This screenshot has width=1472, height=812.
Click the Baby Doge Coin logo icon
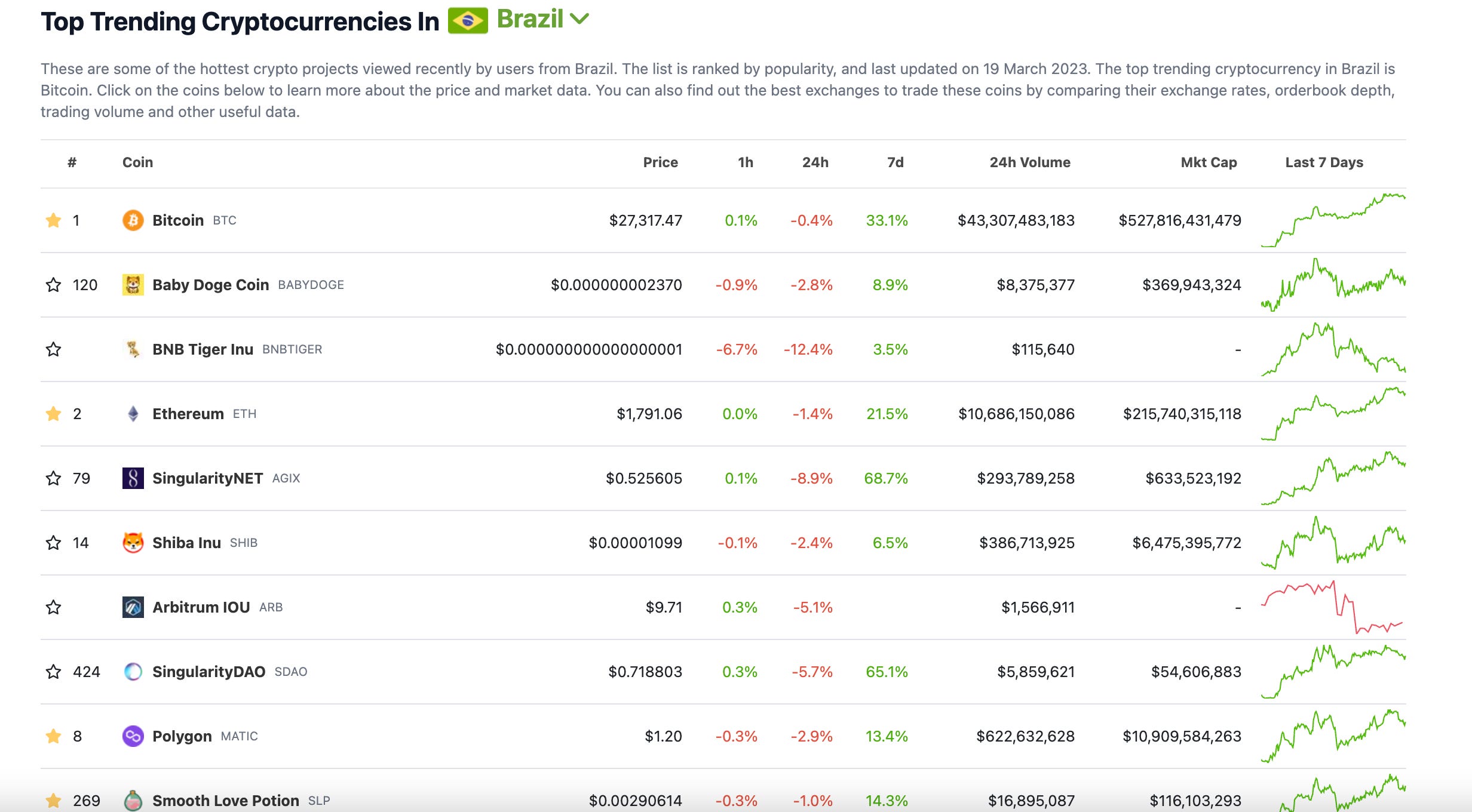(x=133, y=285)
